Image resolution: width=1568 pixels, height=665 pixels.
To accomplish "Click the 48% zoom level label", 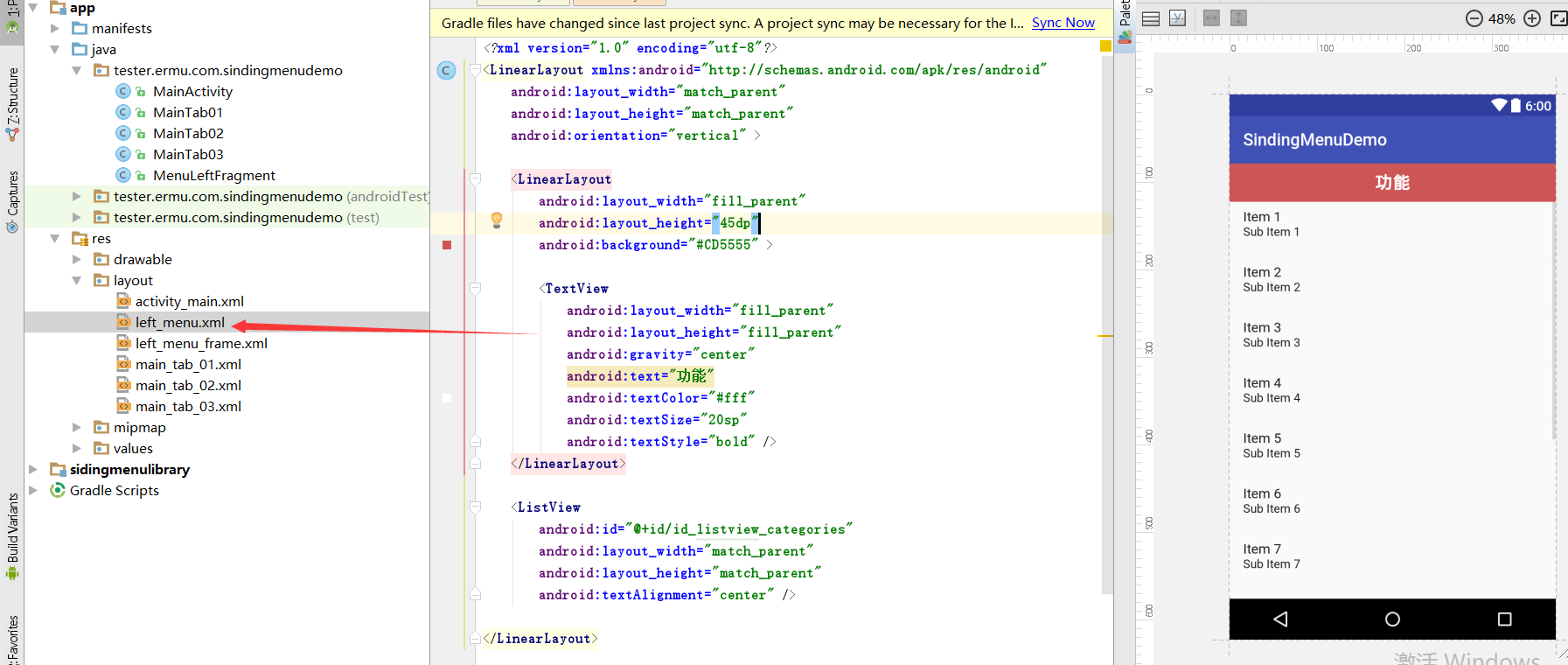I will click(x=1502, y=18).
